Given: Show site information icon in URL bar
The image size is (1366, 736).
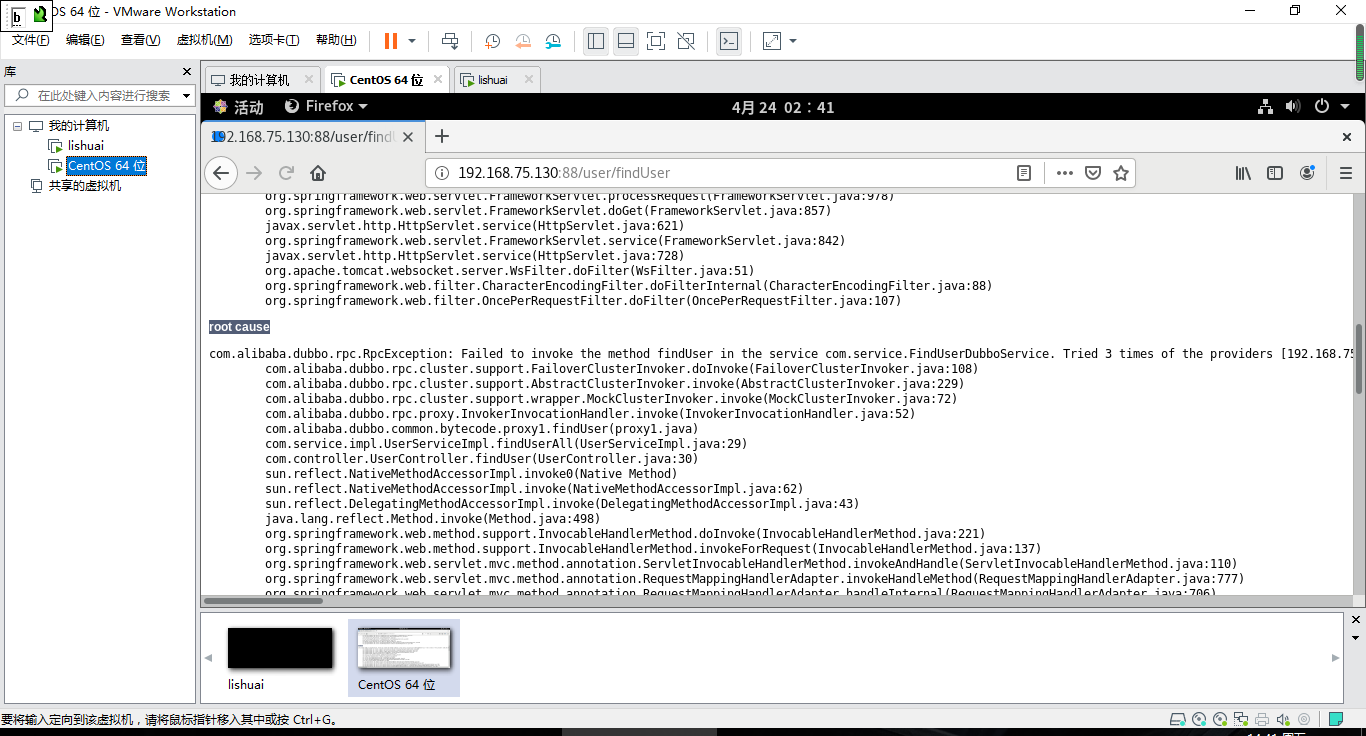Looking at the screenshot, I should [441, 173].
